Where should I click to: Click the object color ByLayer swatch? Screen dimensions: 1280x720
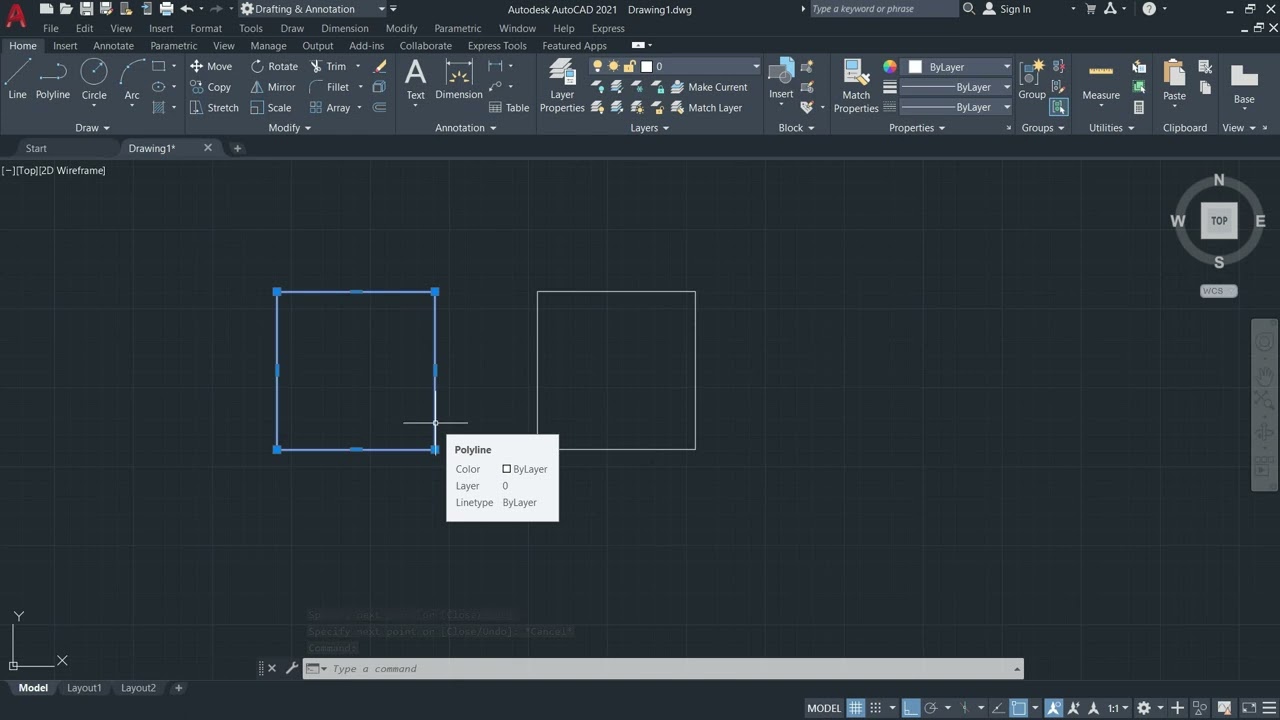click(915, 67)
